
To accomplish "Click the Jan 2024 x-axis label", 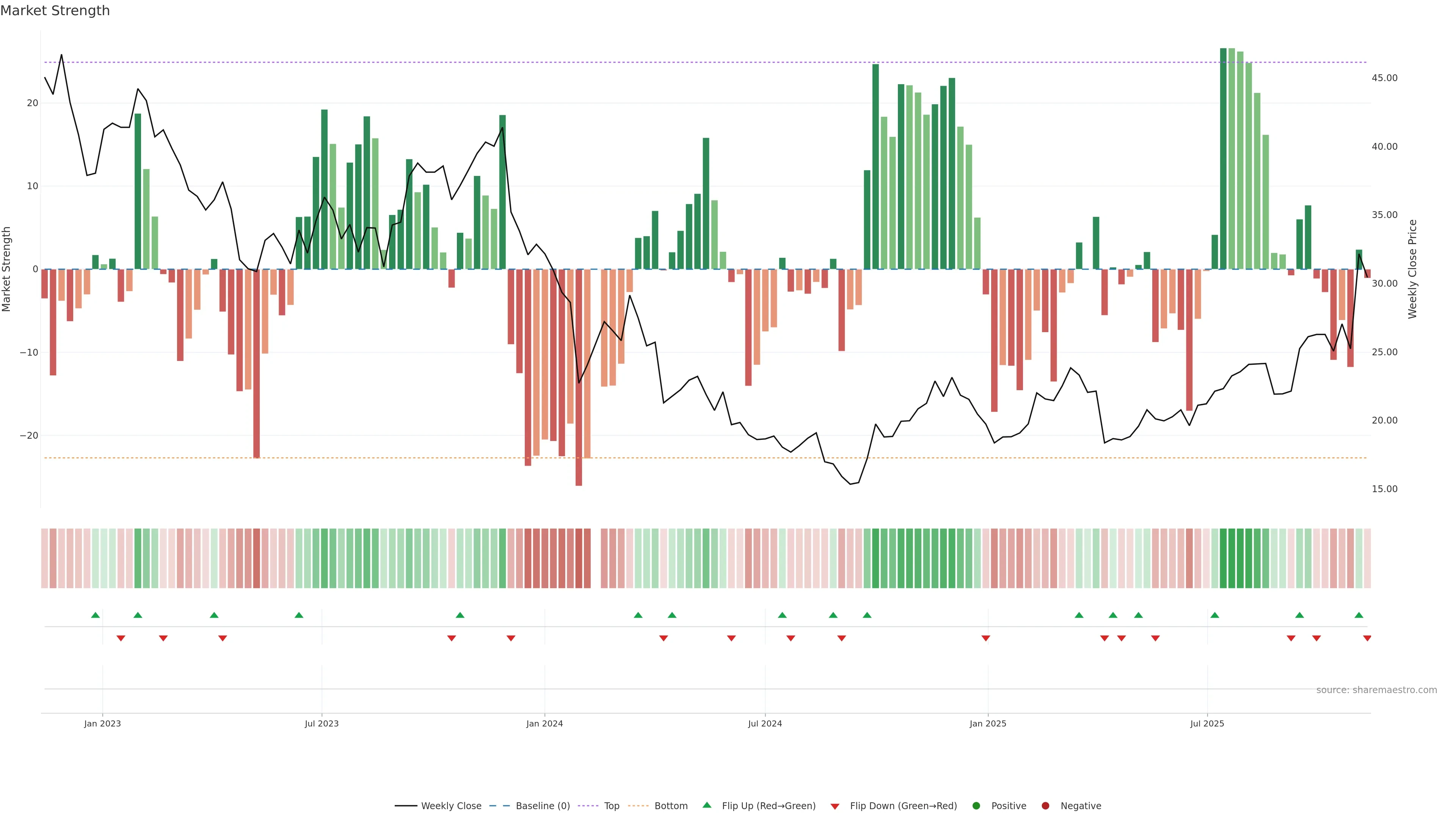I will [x=544, y=723].
